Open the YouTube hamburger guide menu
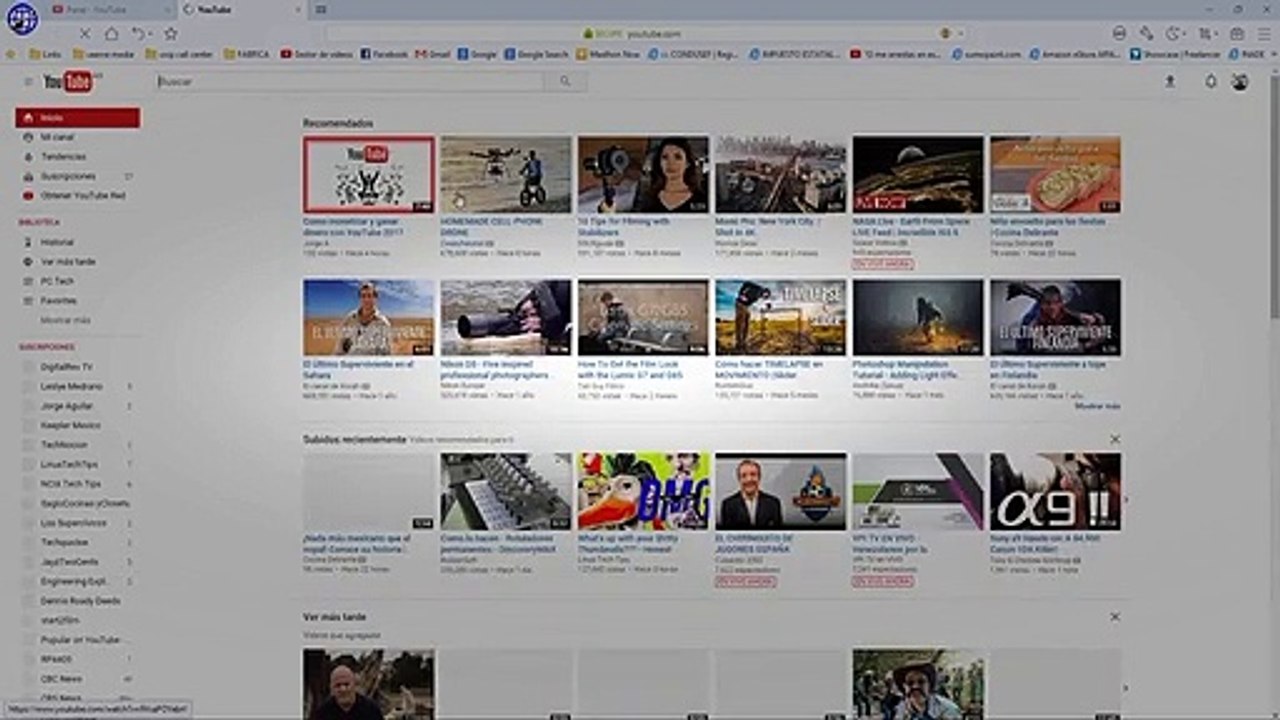1280x720 pixels. tap(28, 82)
